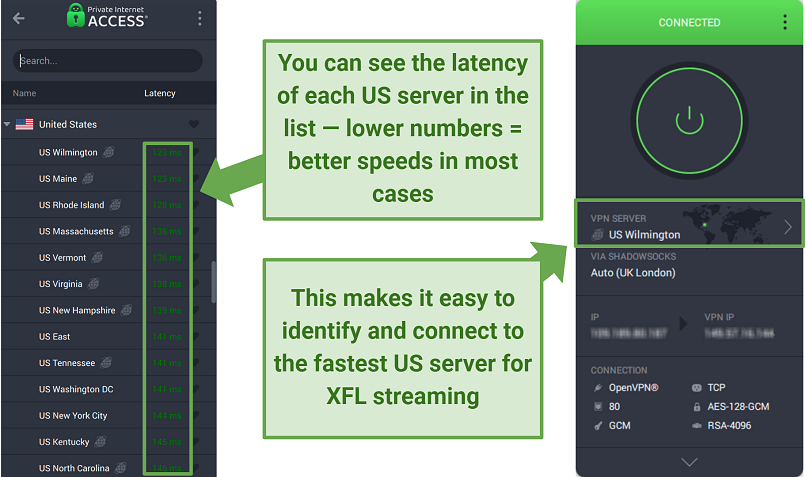Click the RSA-4096 handshake icon
This screenshot has width=806, height=477.
click(x=697, y=426)
